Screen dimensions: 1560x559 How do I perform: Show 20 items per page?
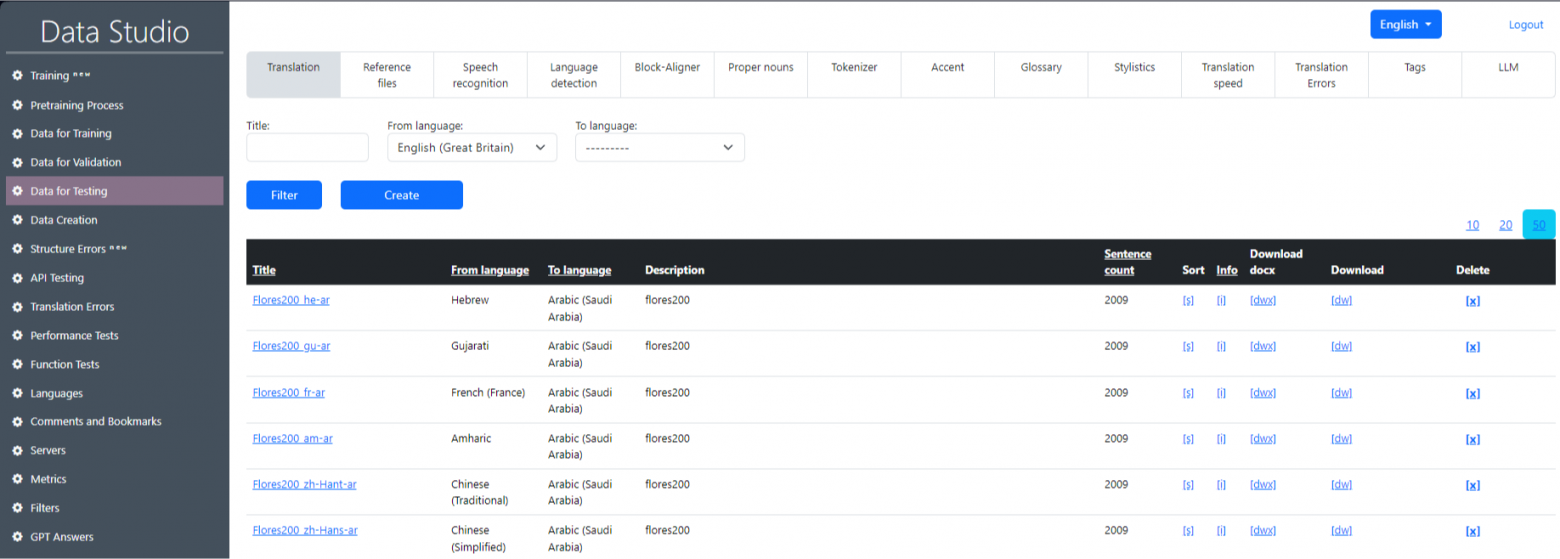[x=1505, y=225]
